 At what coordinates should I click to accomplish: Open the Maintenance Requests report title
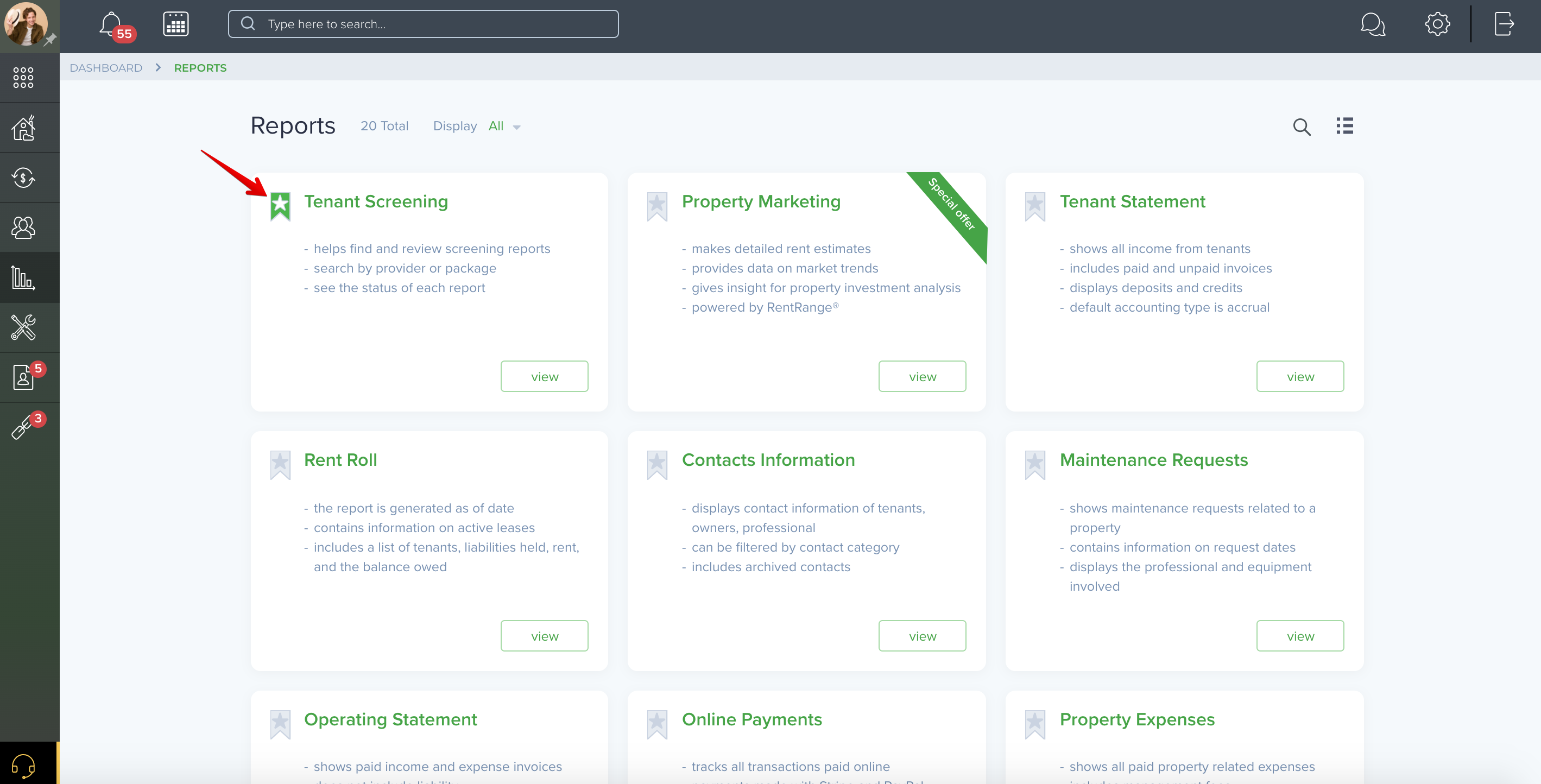[x=1153, y=460]
